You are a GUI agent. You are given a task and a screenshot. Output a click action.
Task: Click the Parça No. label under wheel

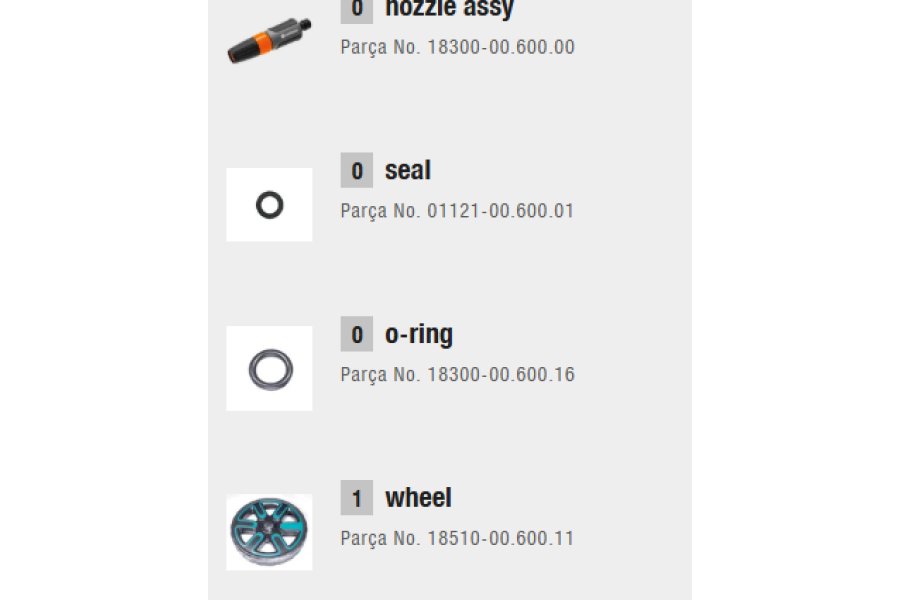point(381,539)
